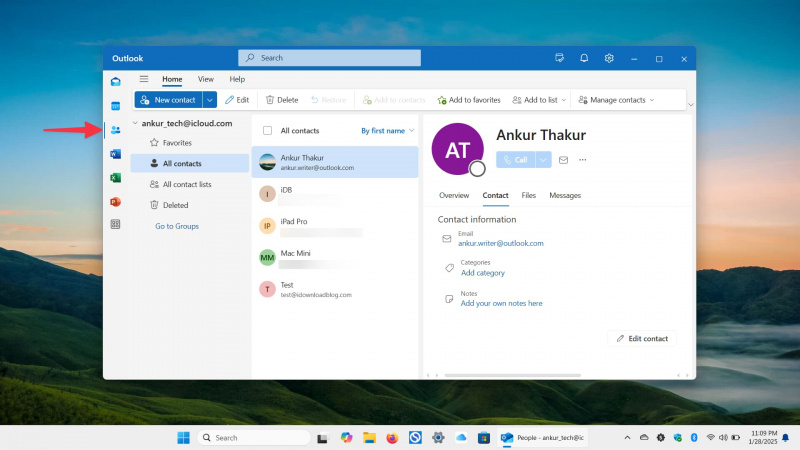Click the Go to Groups link
800x450 pixels.
coord(177,226)
